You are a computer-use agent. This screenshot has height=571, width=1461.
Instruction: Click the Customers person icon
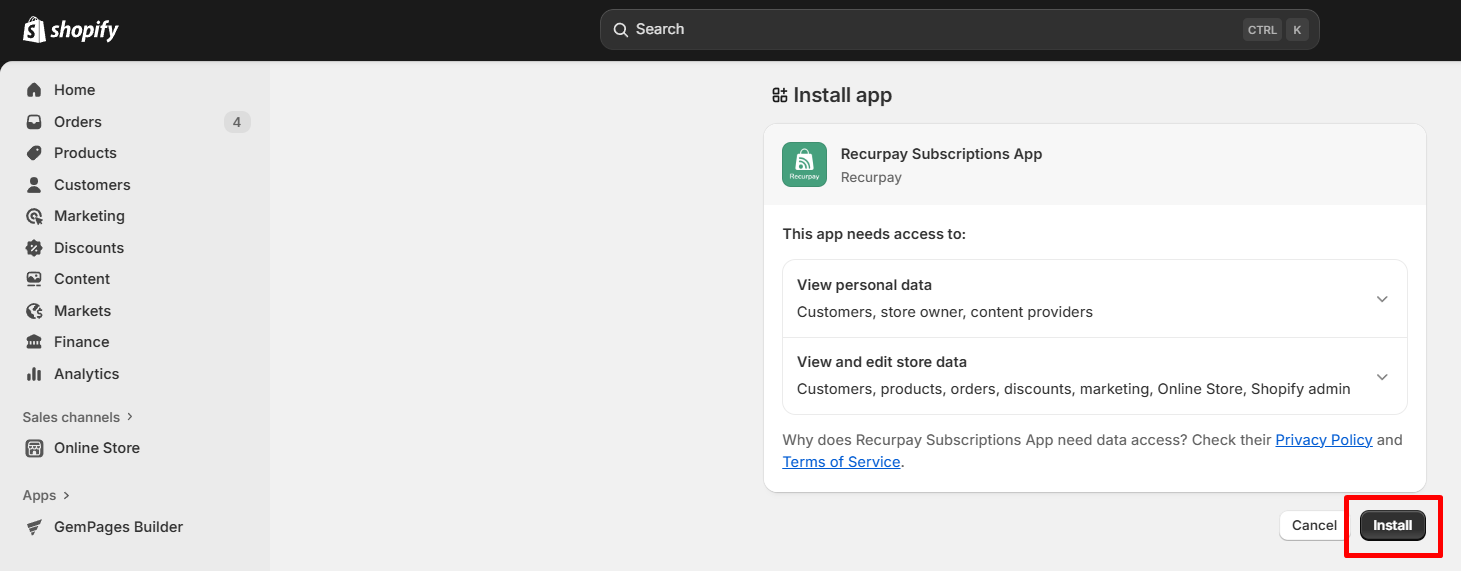(x=34, y=185)
